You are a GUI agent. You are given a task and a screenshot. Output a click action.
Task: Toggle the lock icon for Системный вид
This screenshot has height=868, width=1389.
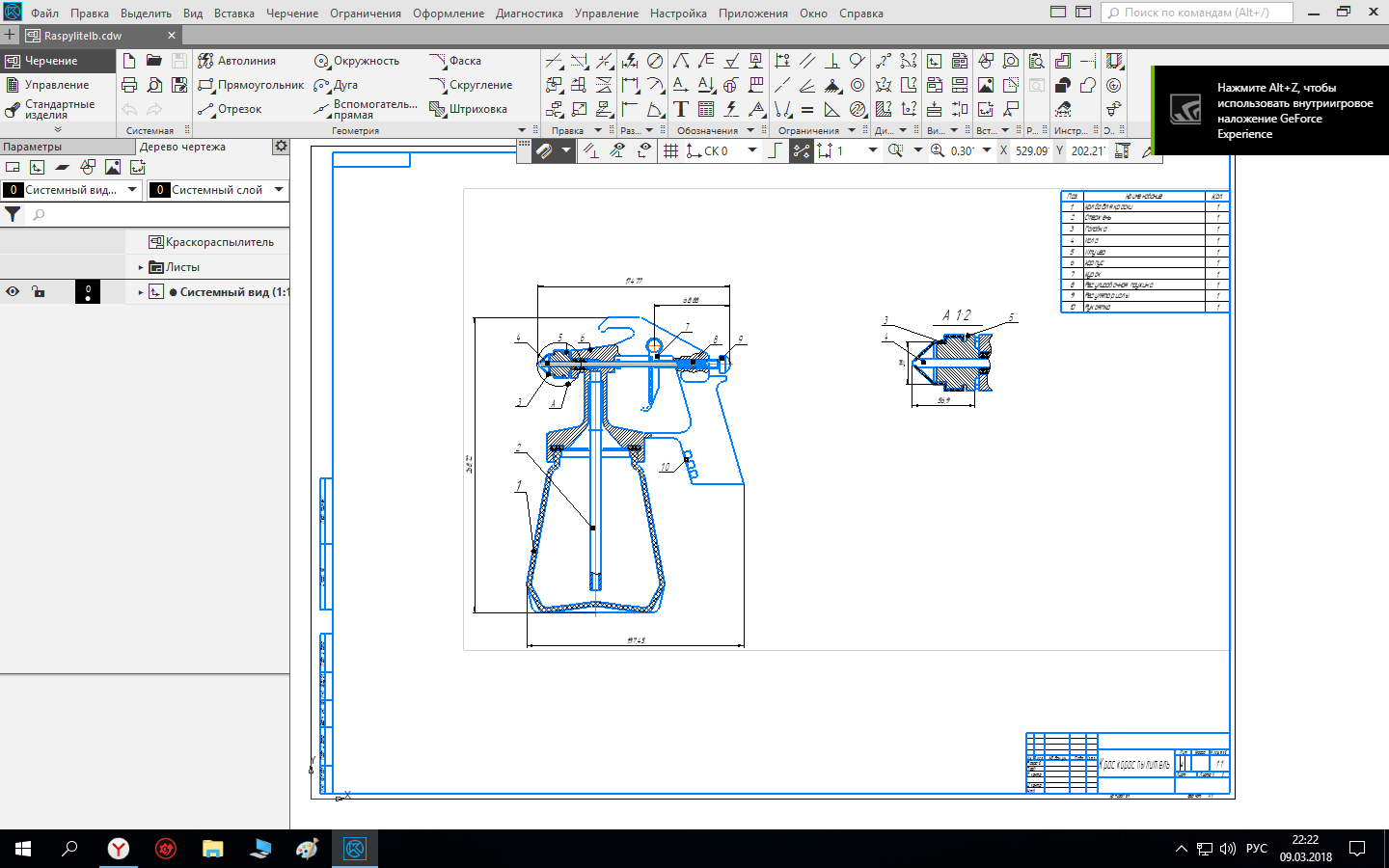coord(39,292)
